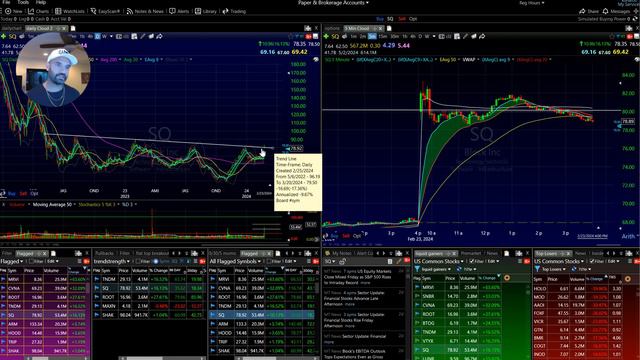Click the green plus icon on the left chart

click(4, 37)
